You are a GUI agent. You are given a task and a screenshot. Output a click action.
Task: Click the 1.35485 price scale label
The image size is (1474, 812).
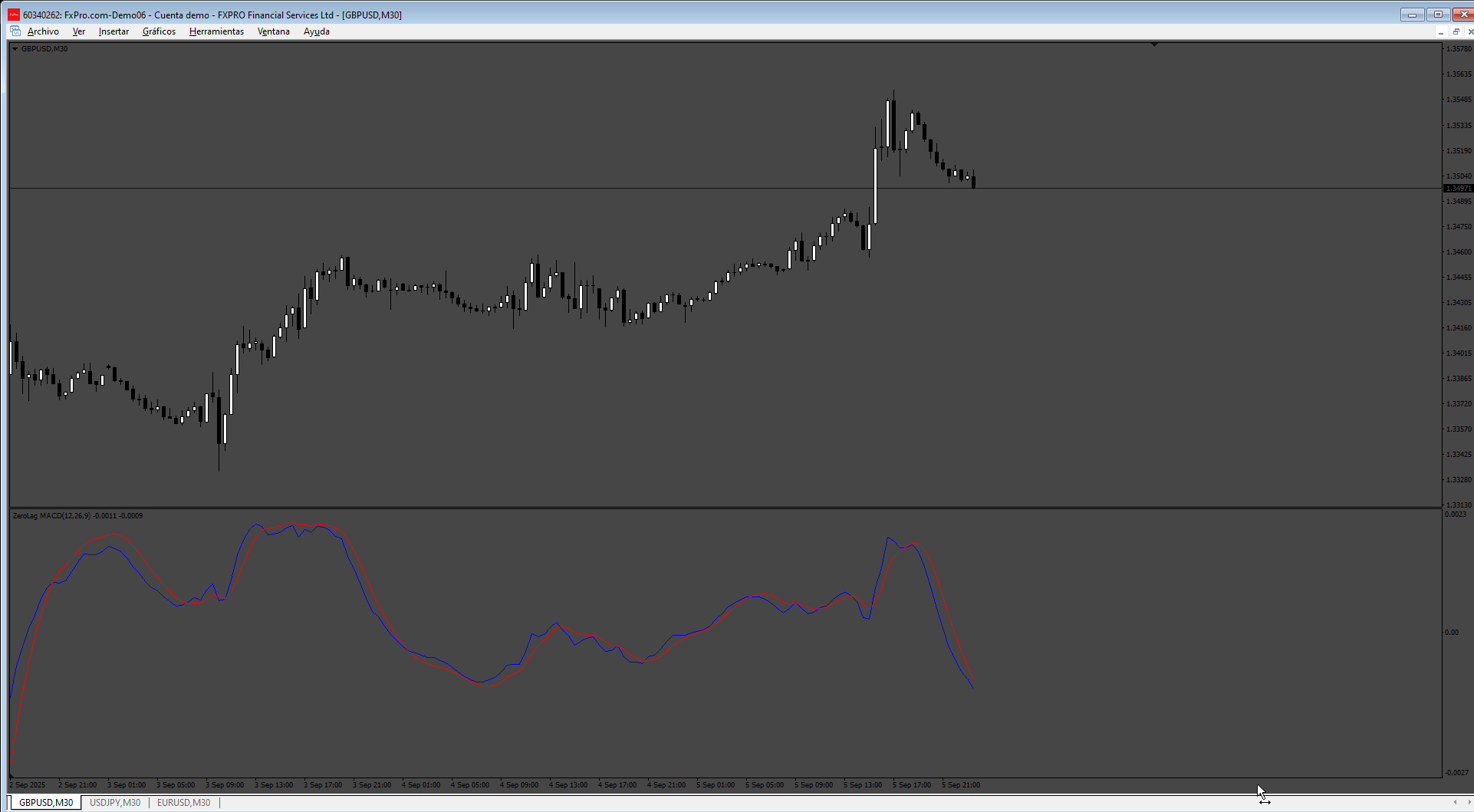coord(1459,100)
